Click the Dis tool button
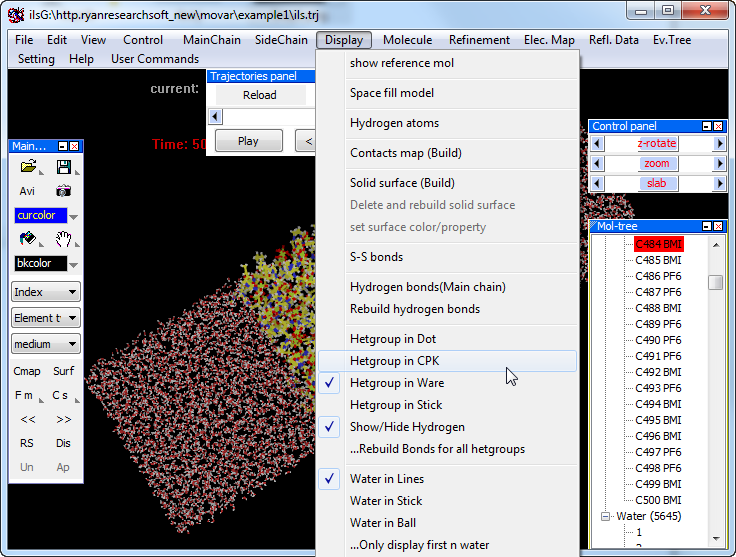Screen dimensions: 736x557 pyautogui.click(x=63, y=443)
